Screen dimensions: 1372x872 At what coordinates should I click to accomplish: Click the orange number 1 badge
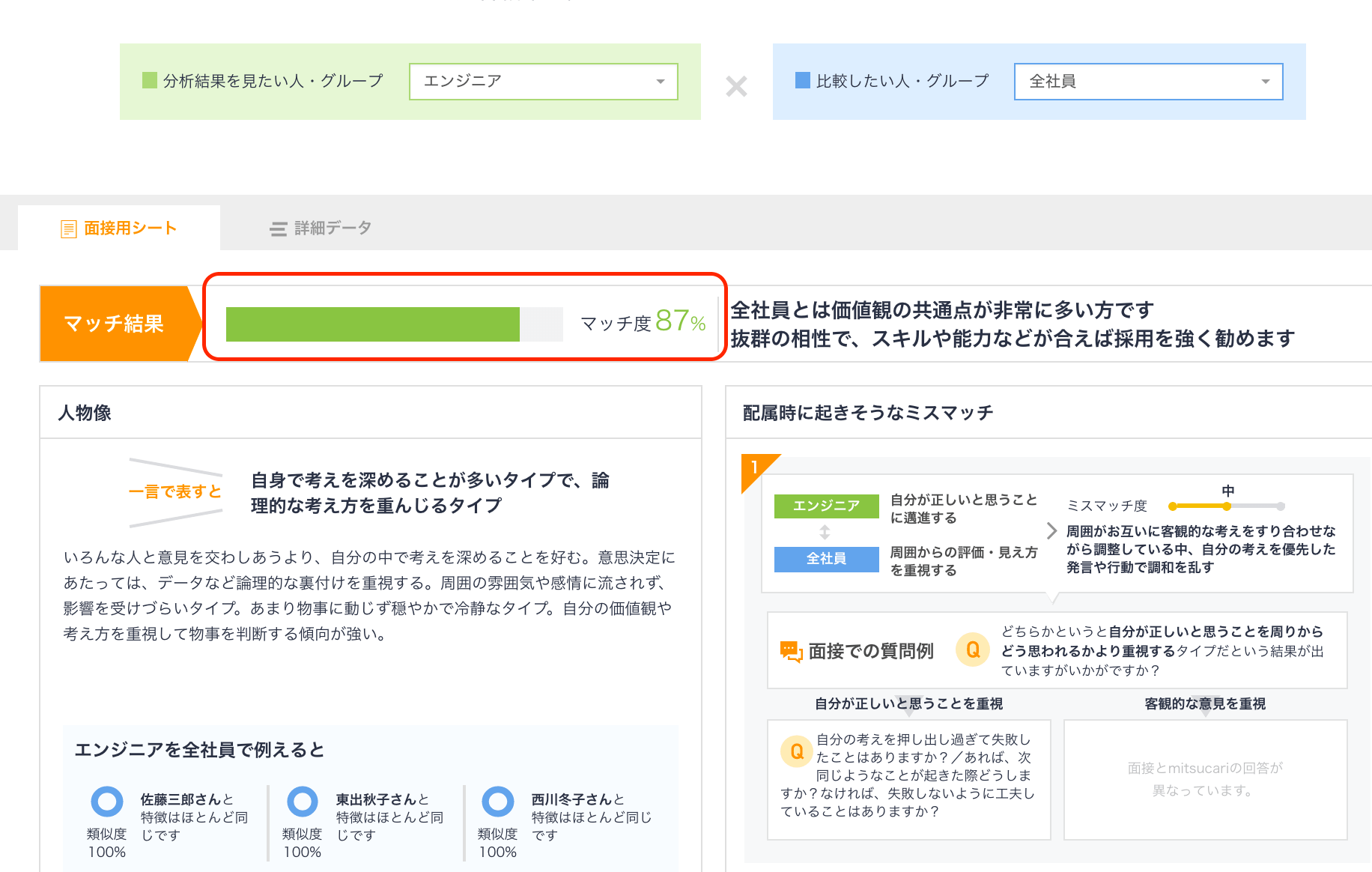point(754,468)
